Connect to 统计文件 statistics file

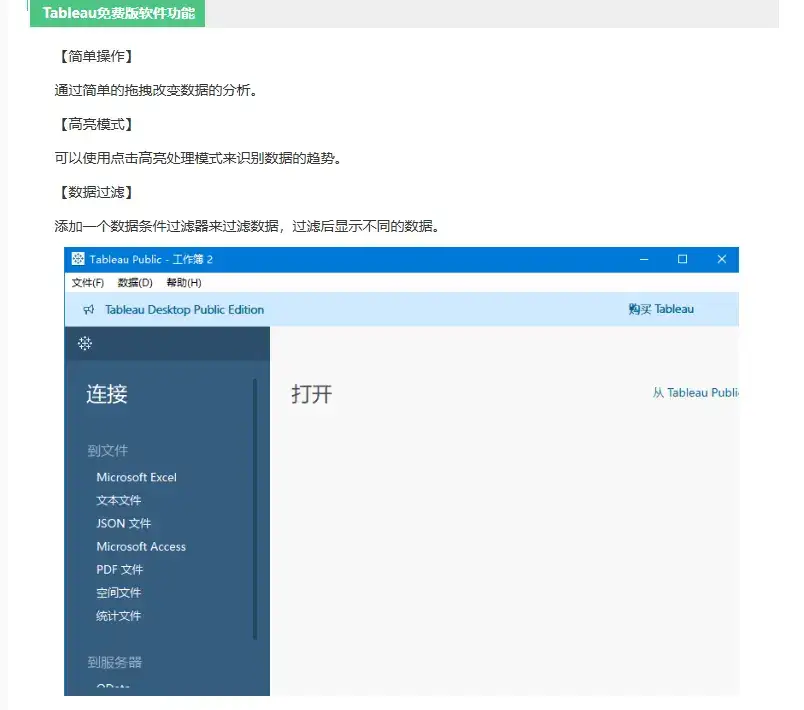(x=117, y=616)
